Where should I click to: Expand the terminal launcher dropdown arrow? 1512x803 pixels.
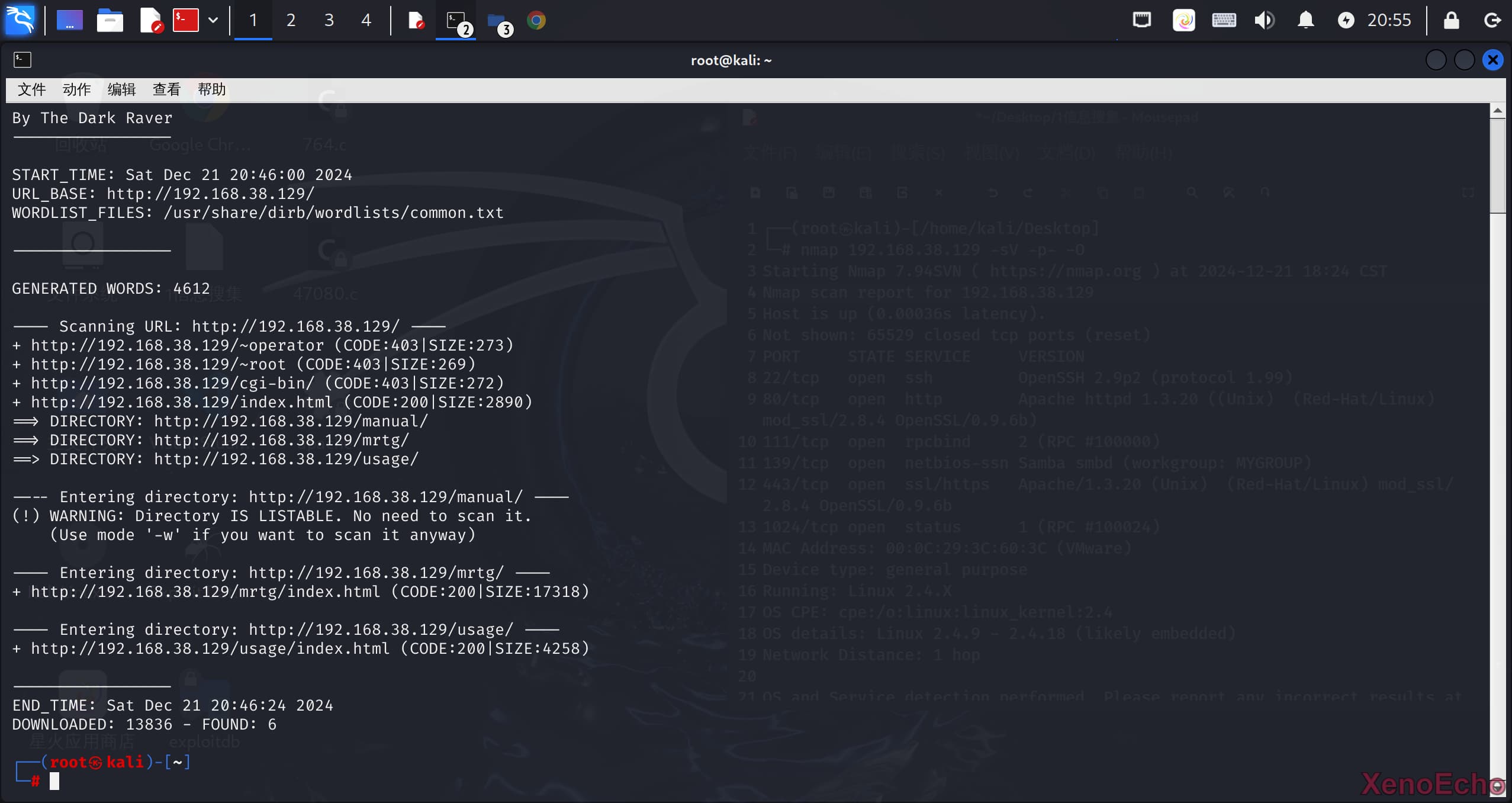pos(213,21)
